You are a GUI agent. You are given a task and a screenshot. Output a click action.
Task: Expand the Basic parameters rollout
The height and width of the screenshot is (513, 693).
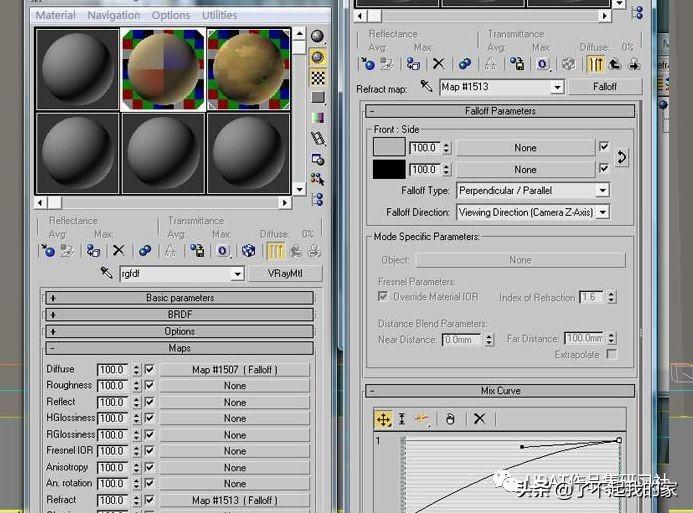(x=179, y=298)
